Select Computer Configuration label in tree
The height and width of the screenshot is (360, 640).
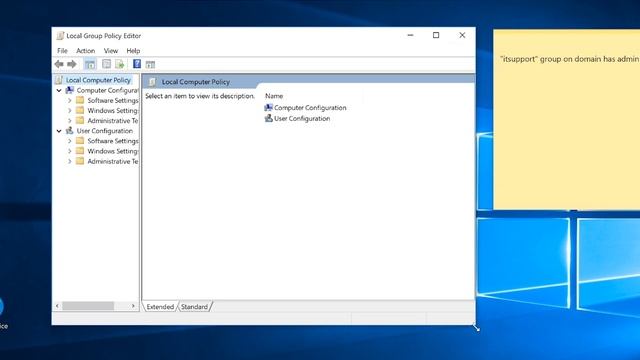(107, 90)
